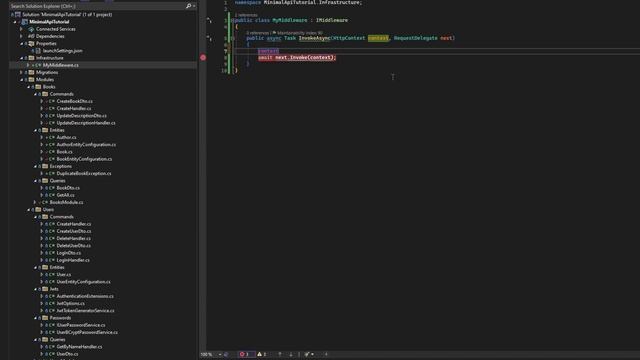Image resolution: width=640 pixels, height=360 pixels.
Task: Click the highlighted context parameter in method signature
Action: pos(378,38)
